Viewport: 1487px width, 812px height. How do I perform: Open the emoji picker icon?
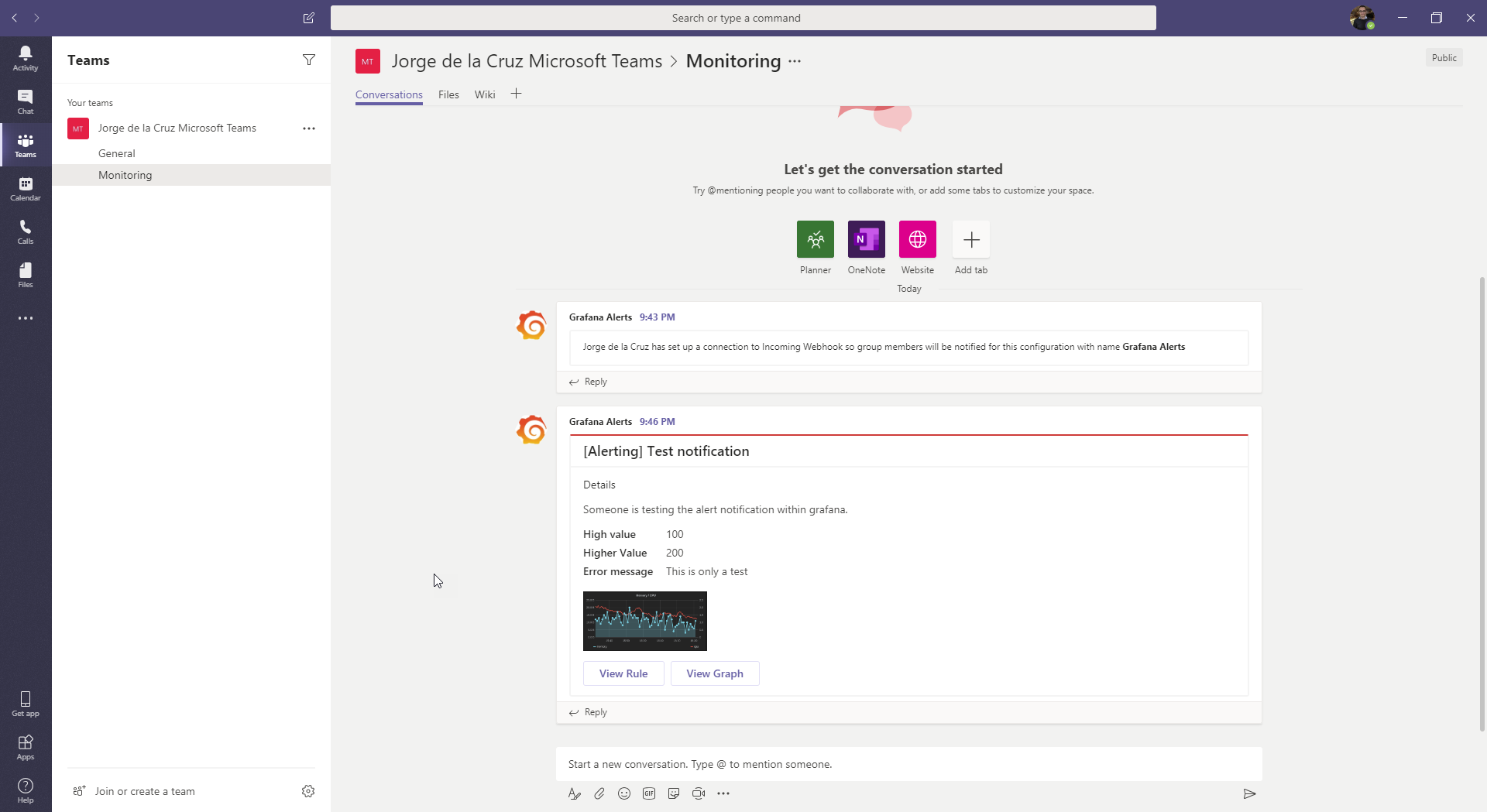tap(624, 793)
